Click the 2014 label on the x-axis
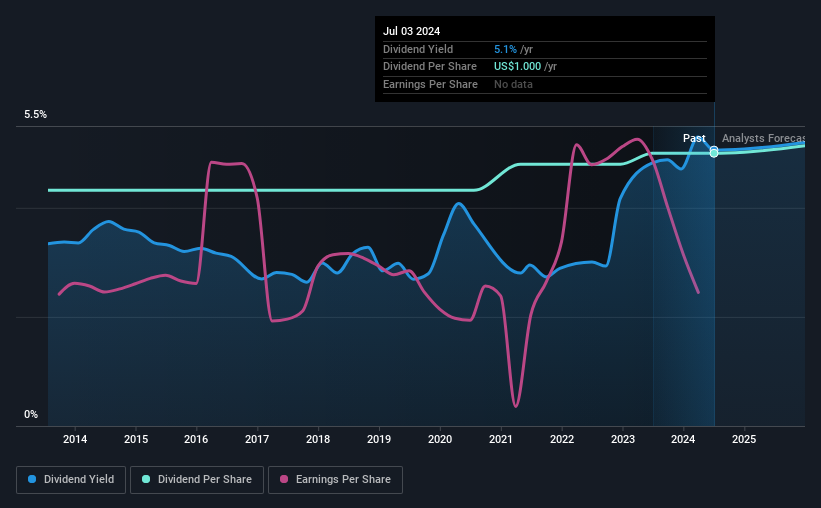This screenshot has width=821, height=508. point(75,439)
